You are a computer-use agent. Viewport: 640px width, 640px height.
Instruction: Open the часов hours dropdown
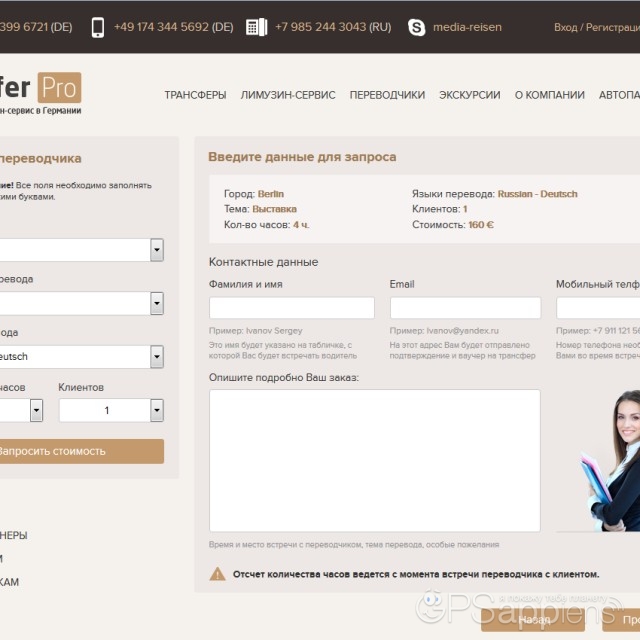[36, 410]
